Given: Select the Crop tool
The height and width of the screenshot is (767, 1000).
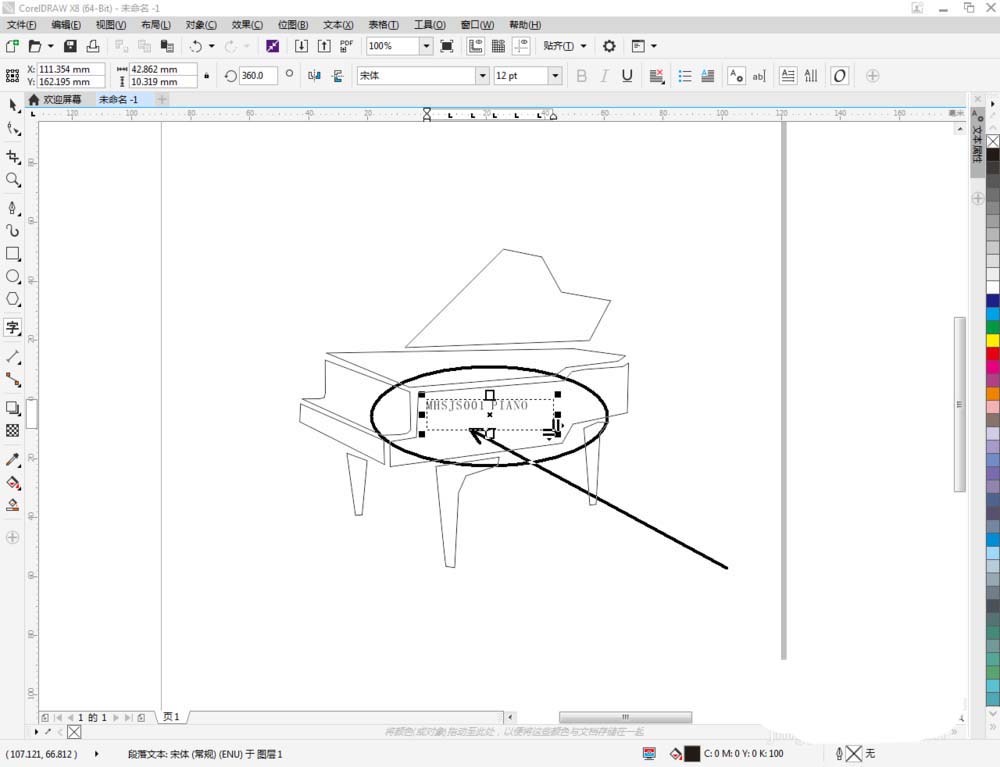Looking at the screenshot, I should [x=13, y=156].
